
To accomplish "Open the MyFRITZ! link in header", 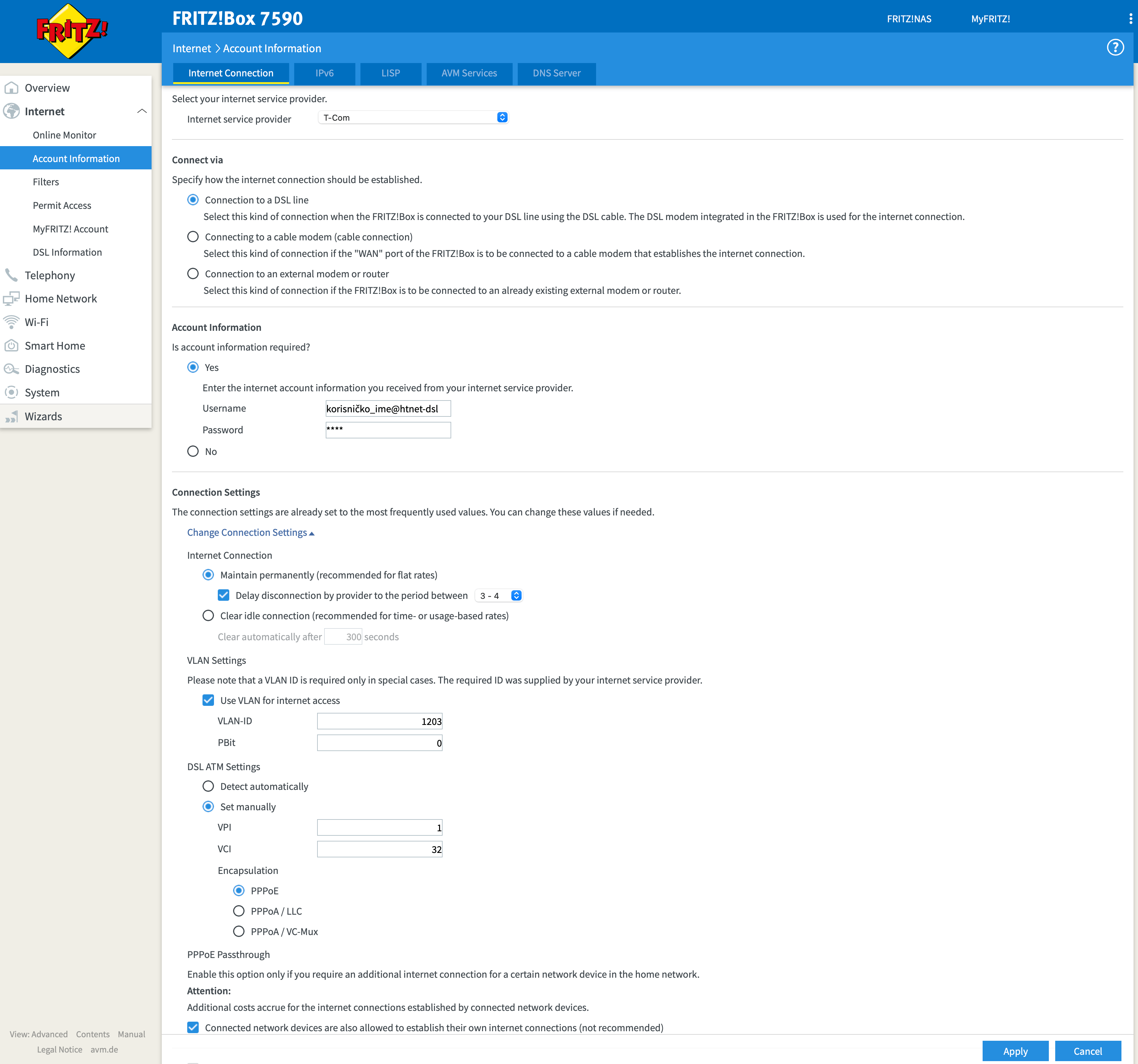I will (990, 19).
